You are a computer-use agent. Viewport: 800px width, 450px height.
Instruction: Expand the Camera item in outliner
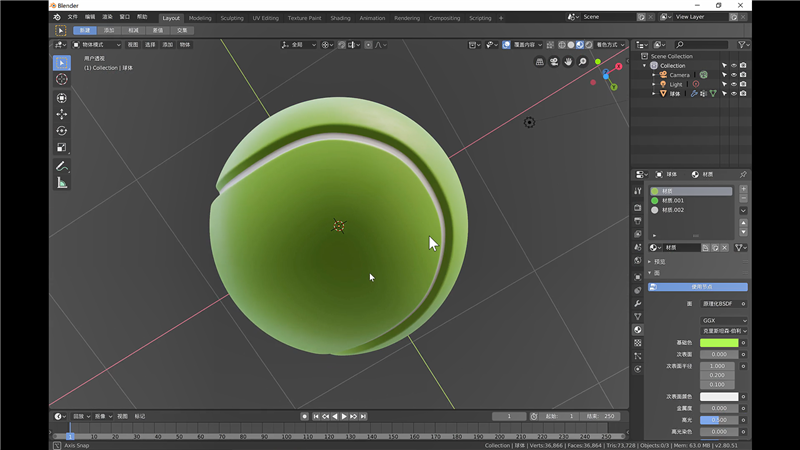[654, 75]
